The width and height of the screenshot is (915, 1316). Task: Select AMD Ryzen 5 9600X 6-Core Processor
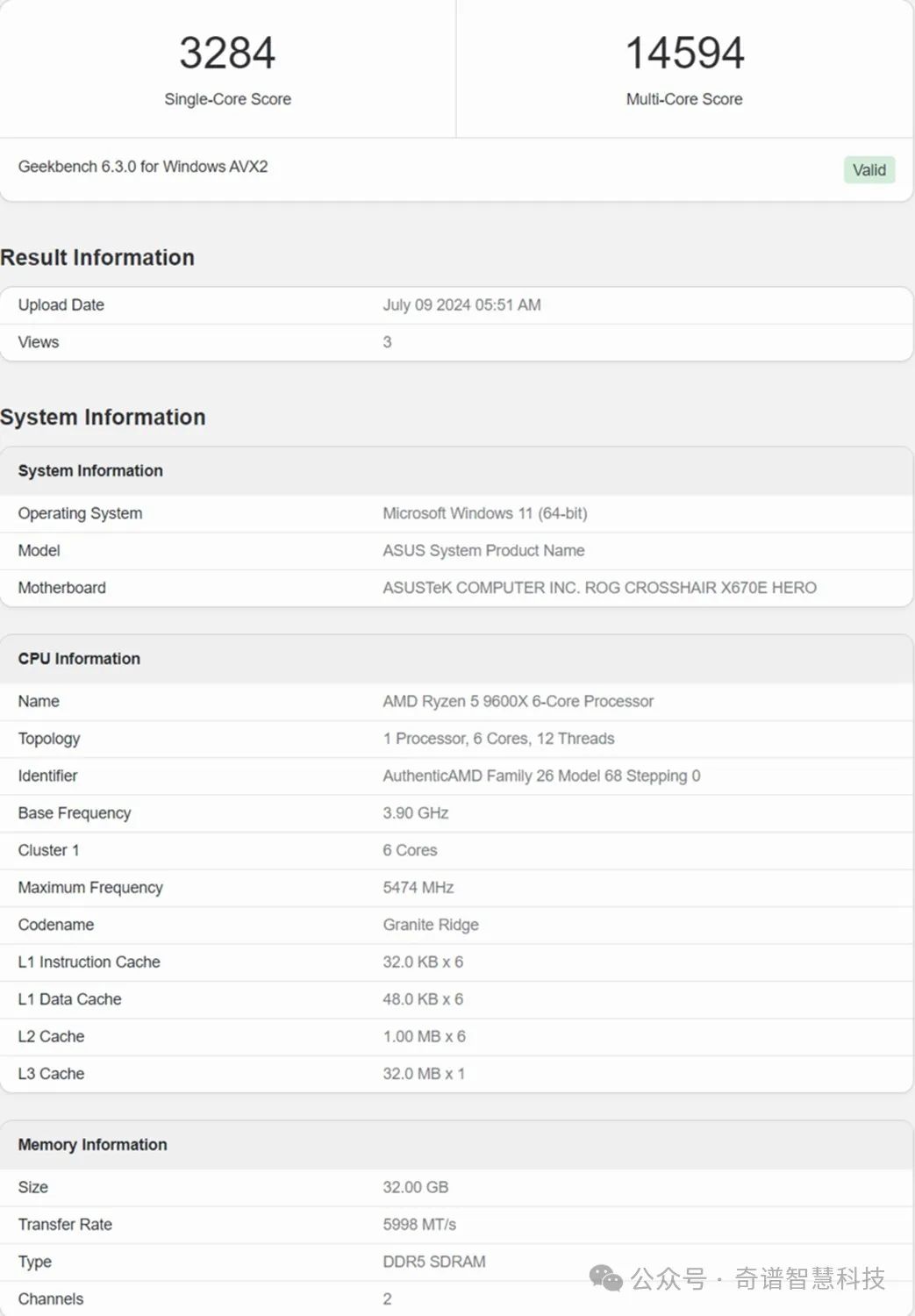(x=518, y=702)
